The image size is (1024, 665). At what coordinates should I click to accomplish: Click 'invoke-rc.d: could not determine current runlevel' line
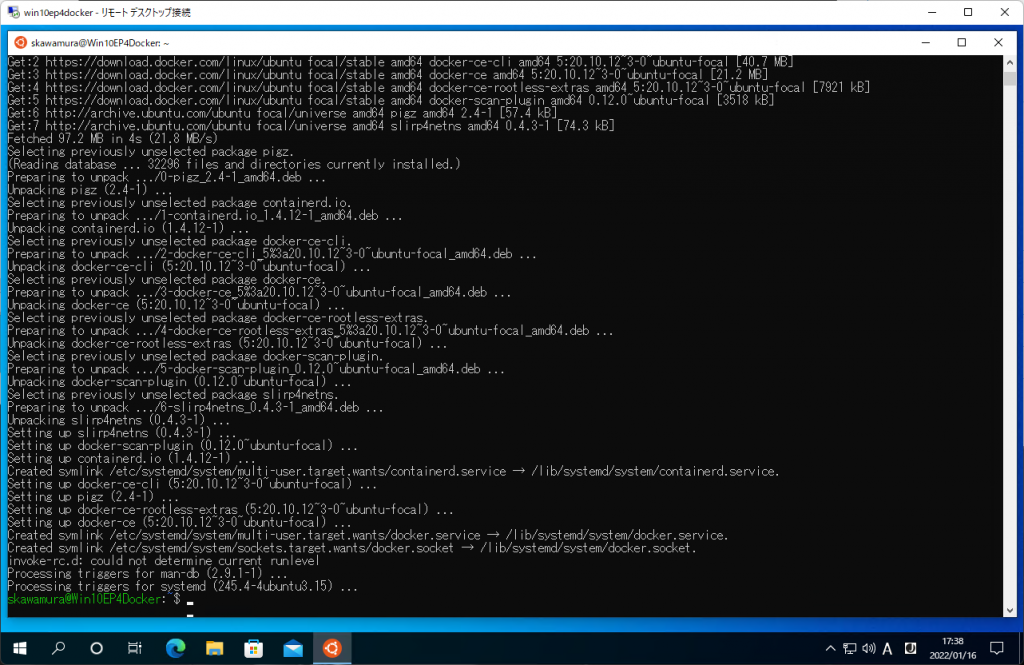(163, 560)
